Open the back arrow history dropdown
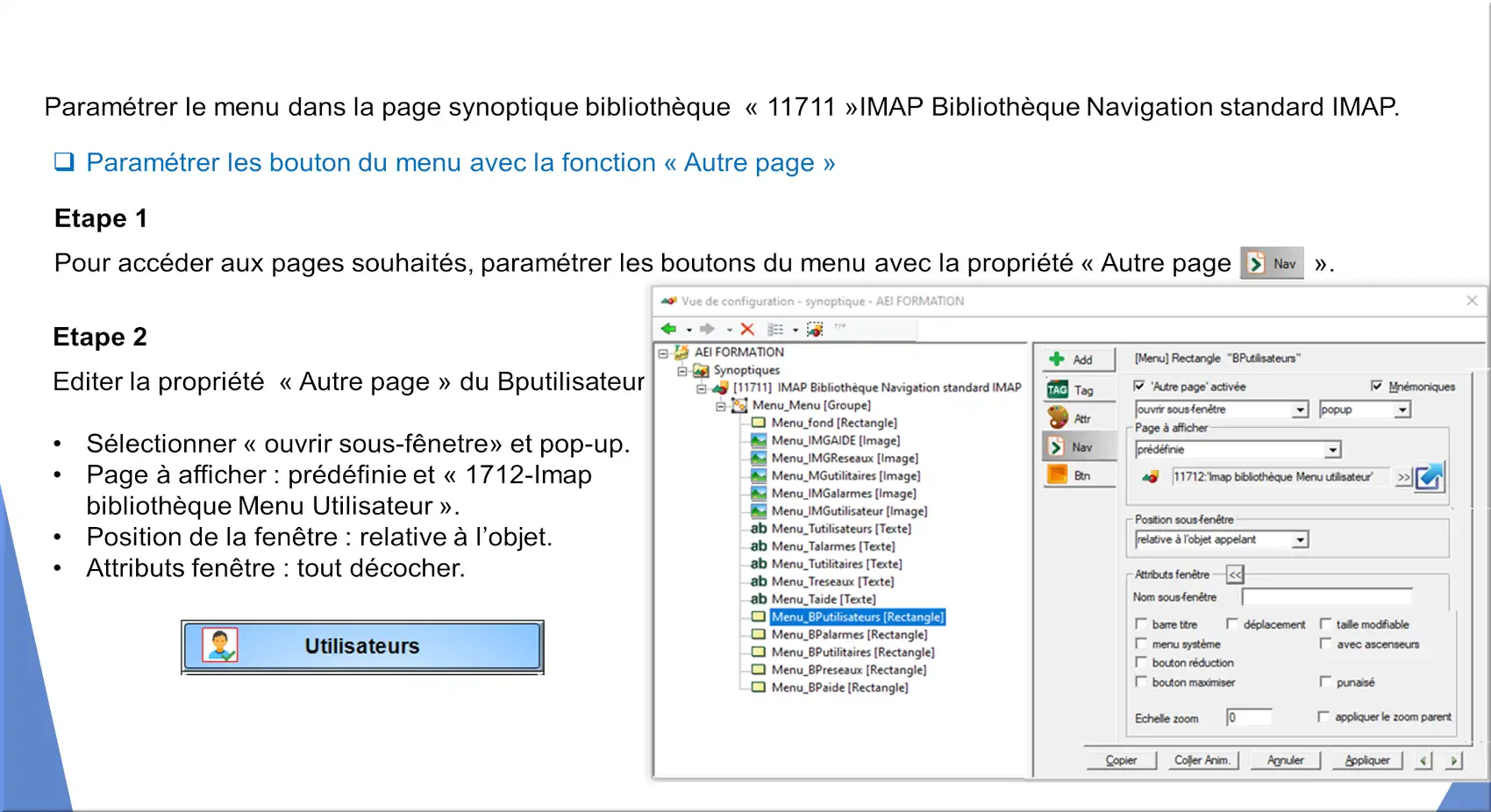The image size is (1491, 812). coord(688,330)
